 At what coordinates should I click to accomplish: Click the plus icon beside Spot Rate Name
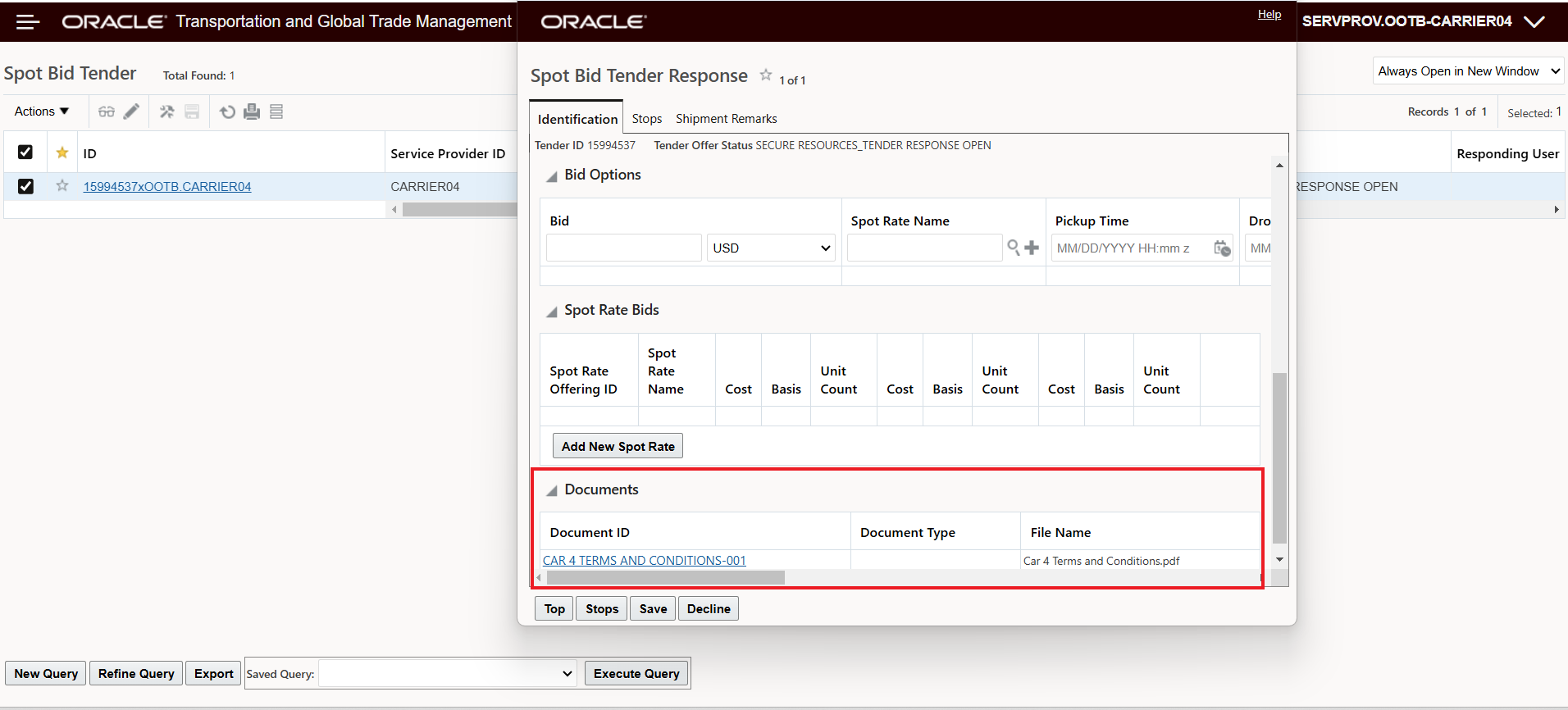(1032, 247)
